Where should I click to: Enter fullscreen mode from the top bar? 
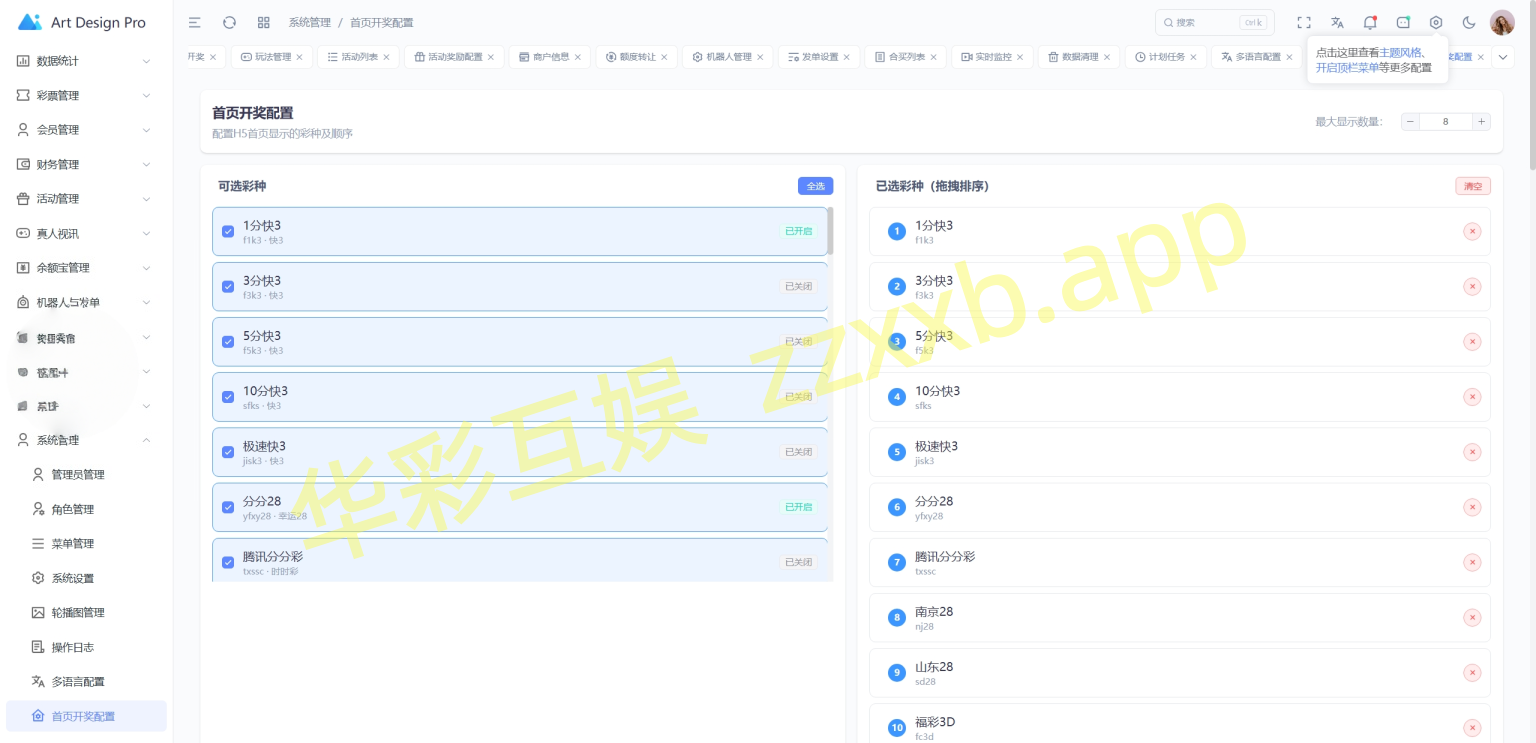1303,23
